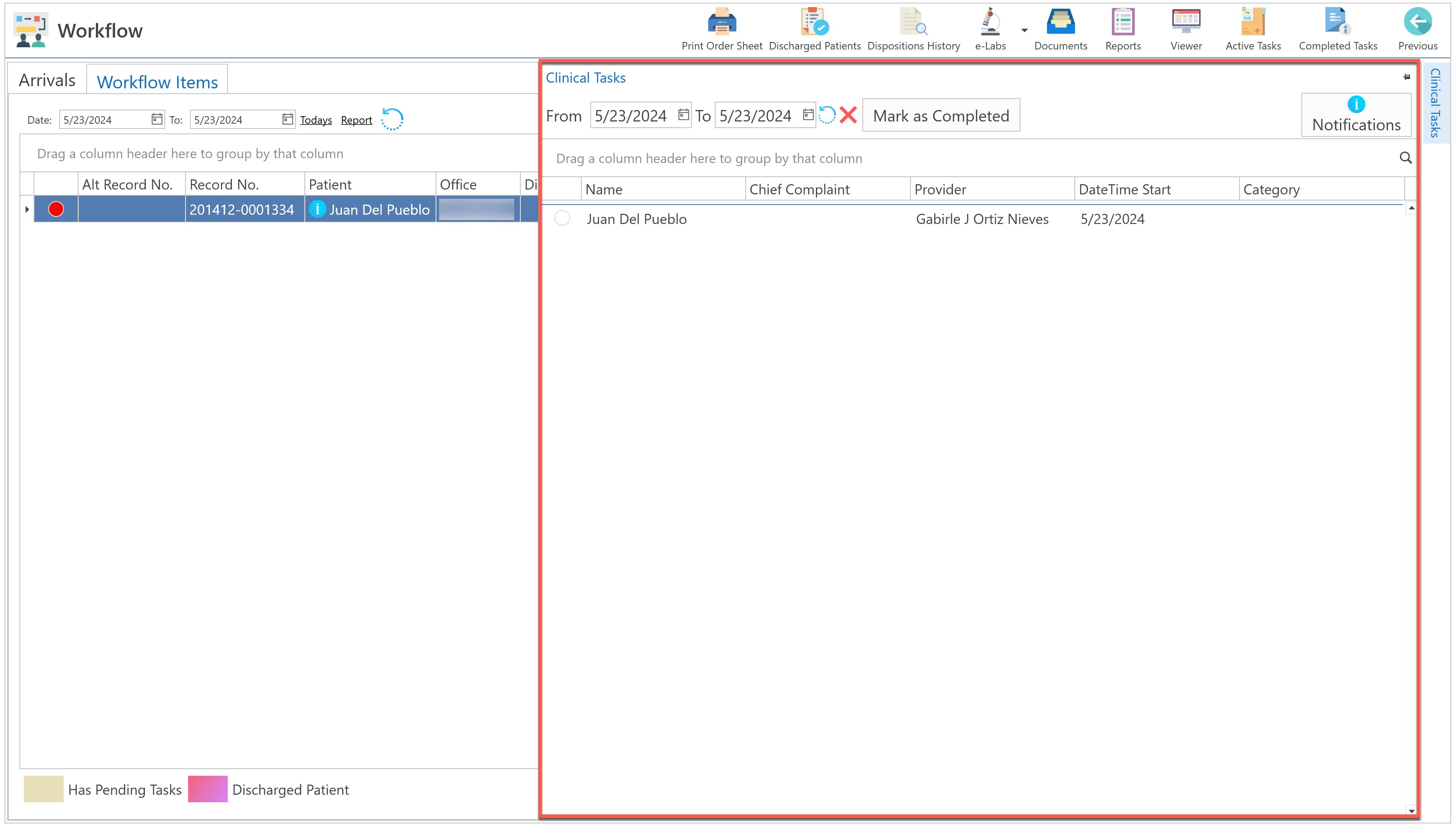The image size is (1456, 827).
Task: Open the Clinical Tasks From date calendar
Action: click(x=683, y=115)
